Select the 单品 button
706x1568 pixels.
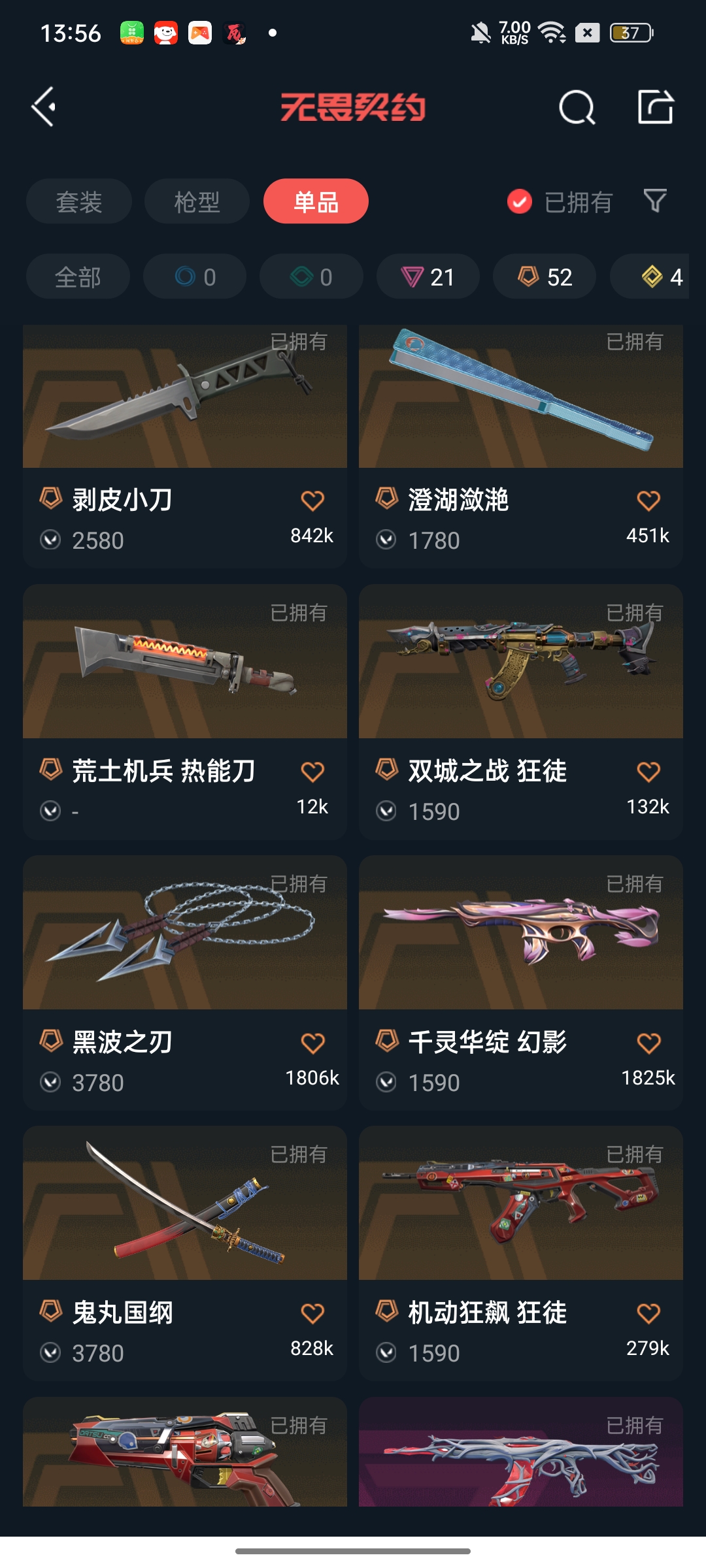click(x=316, y=201)
